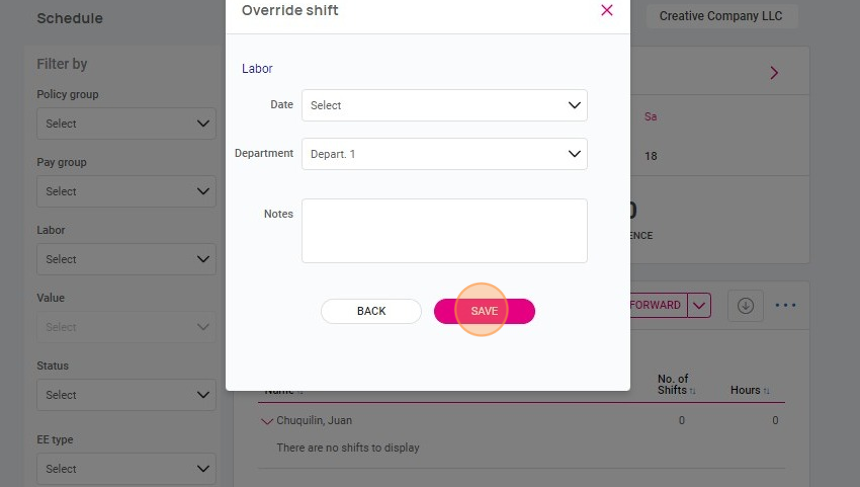The image size is (860, 487).
Task: Select the Creative Company LLC selector
Action: [x=721, y=16]
